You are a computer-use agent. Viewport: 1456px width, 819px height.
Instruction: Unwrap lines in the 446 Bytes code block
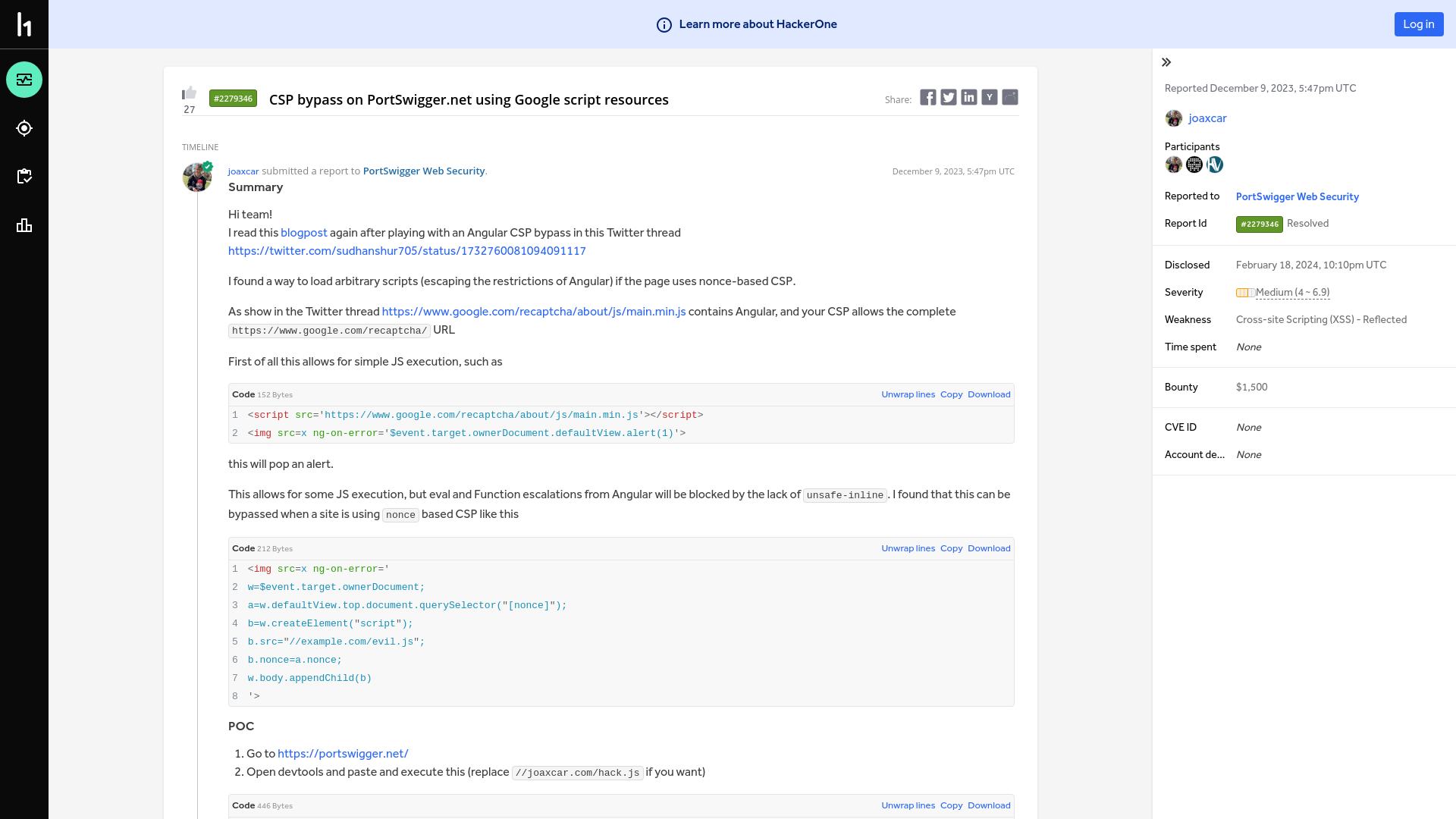click(908, 805)
